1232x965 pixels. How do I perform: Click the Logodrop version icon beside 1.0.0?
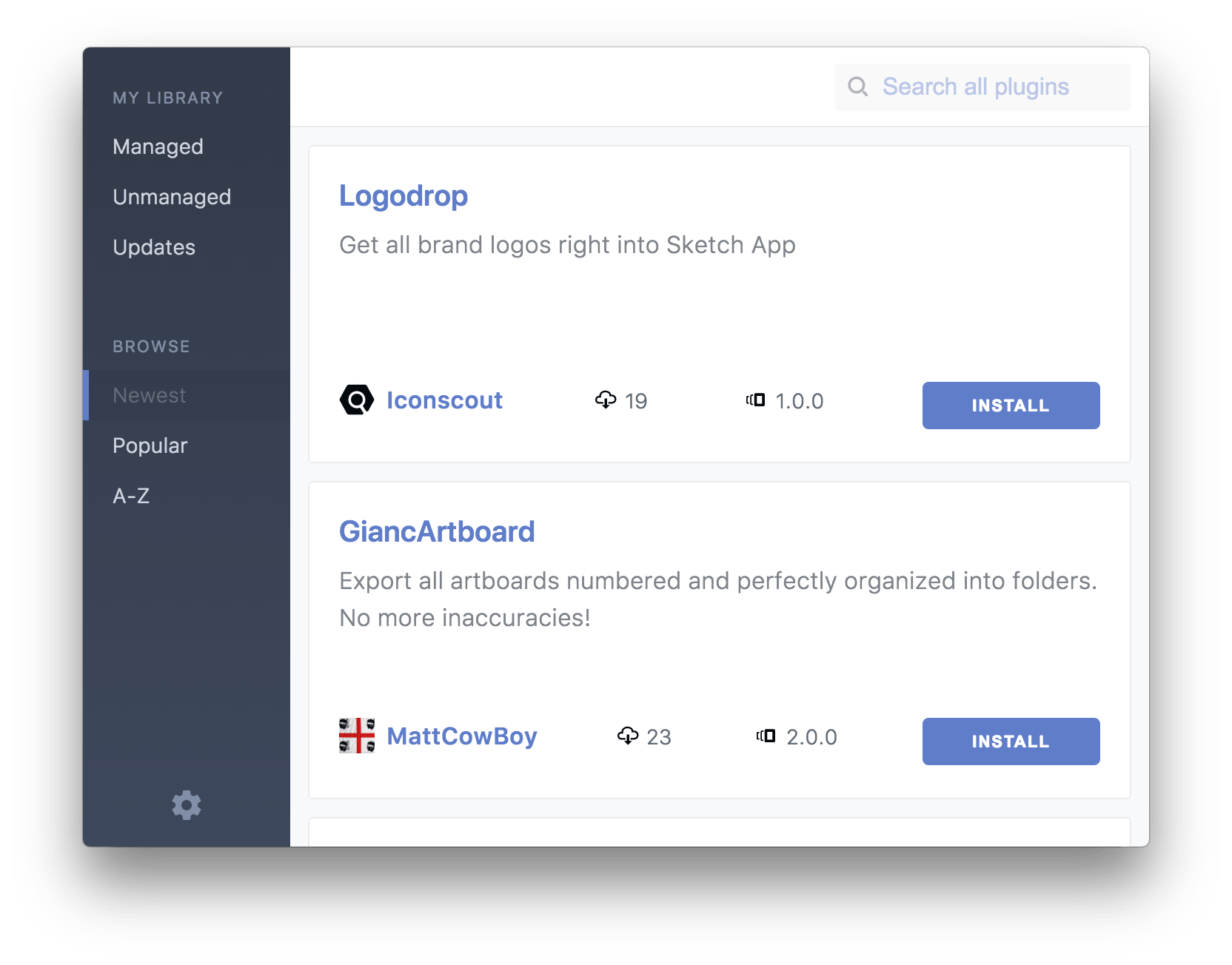pos(755,400)
